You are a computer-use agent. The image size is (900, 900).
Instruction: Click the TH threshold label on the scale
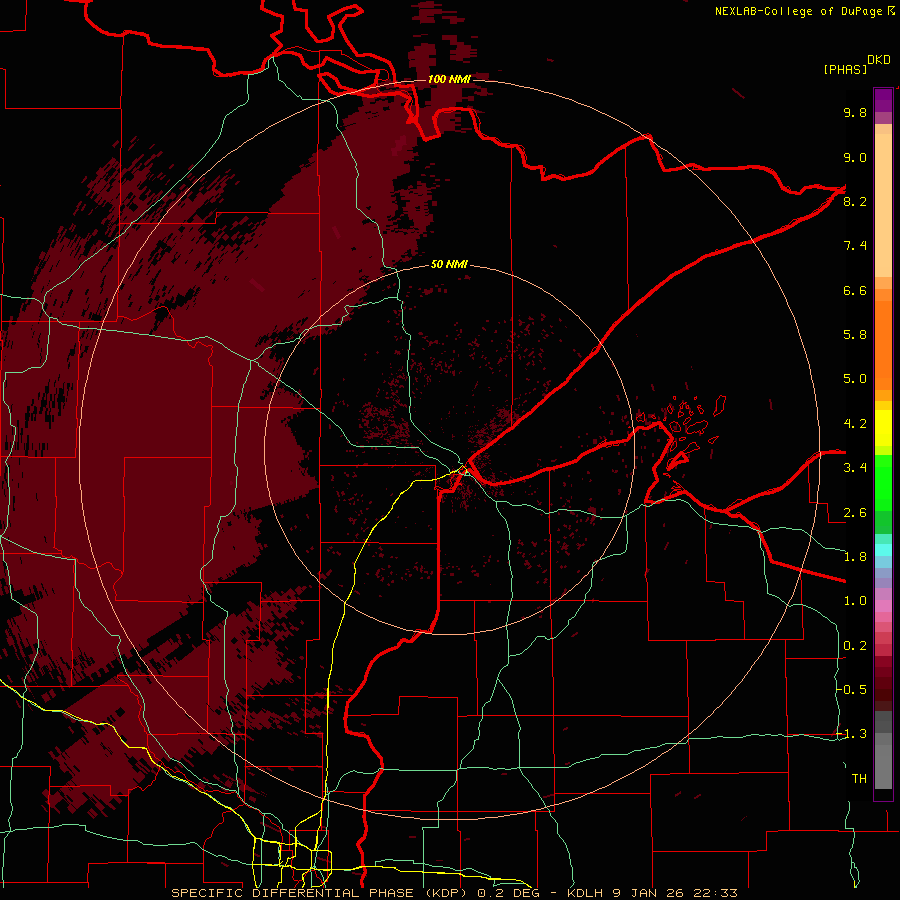pos(859,779)
